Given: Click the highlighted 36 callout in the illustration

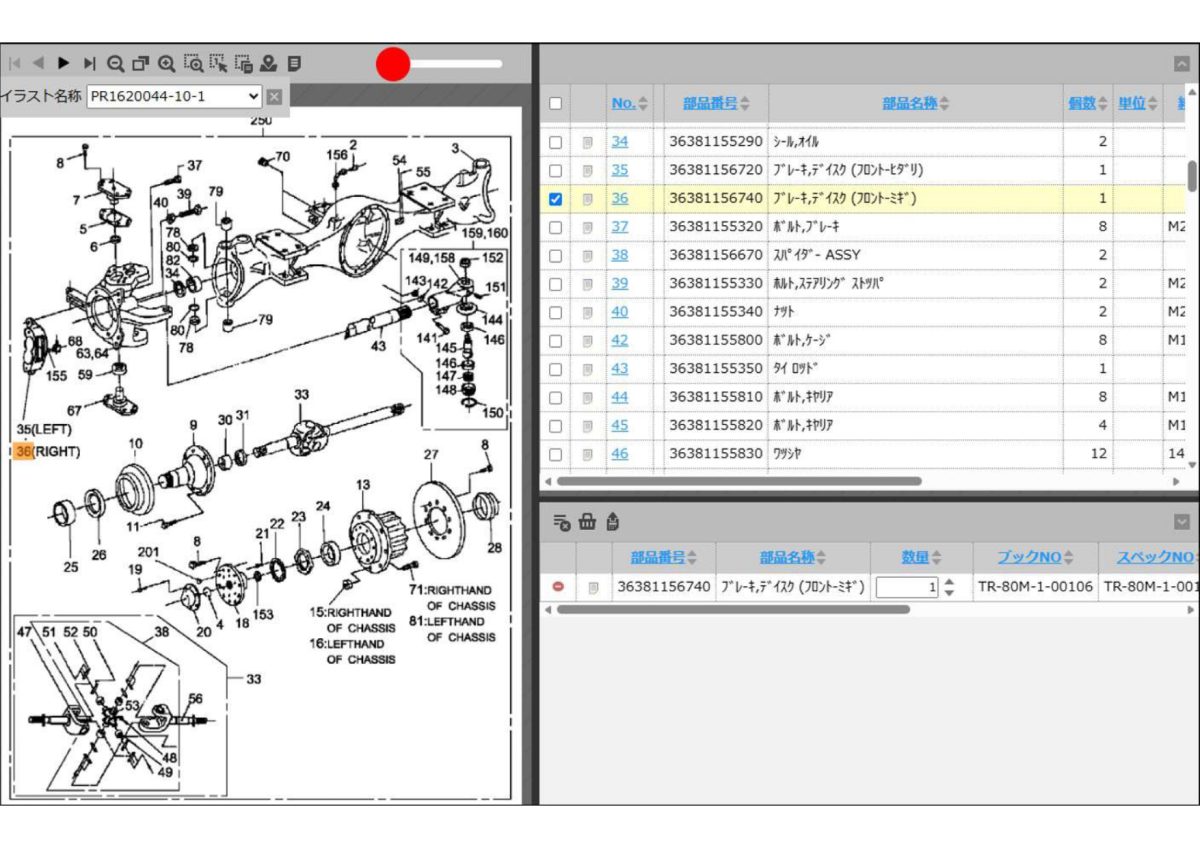Looking at the screenshot, I should [x=24, y=452].
